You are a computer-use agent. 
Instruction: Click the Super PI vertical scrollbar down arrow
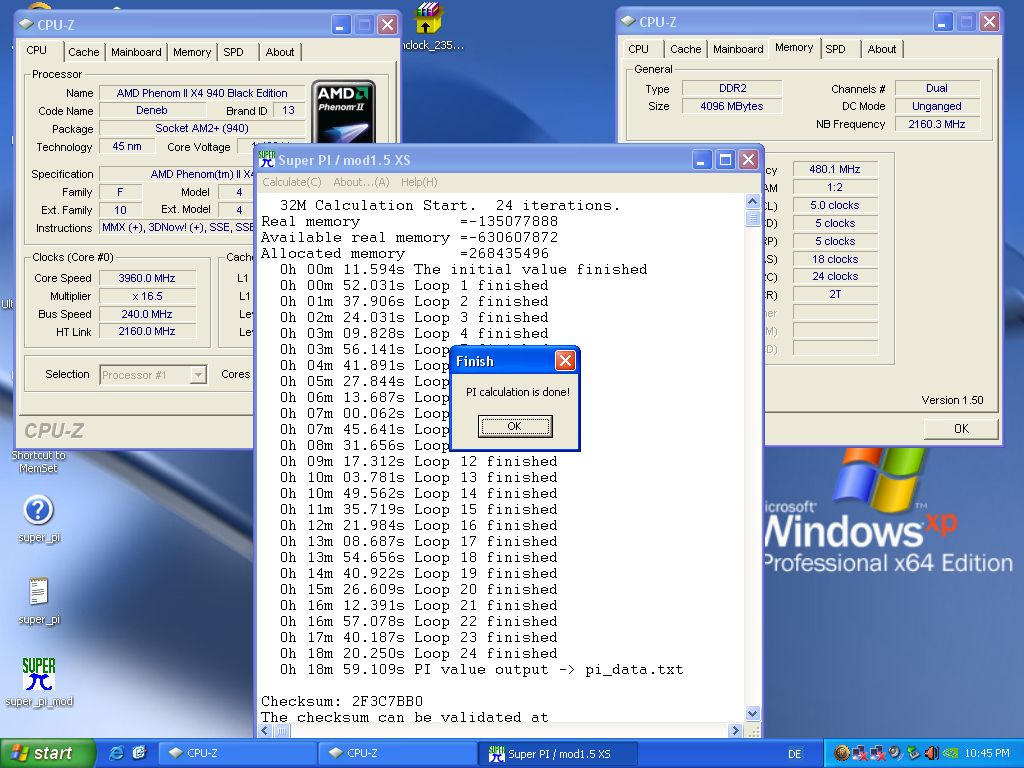click(752, 714)
